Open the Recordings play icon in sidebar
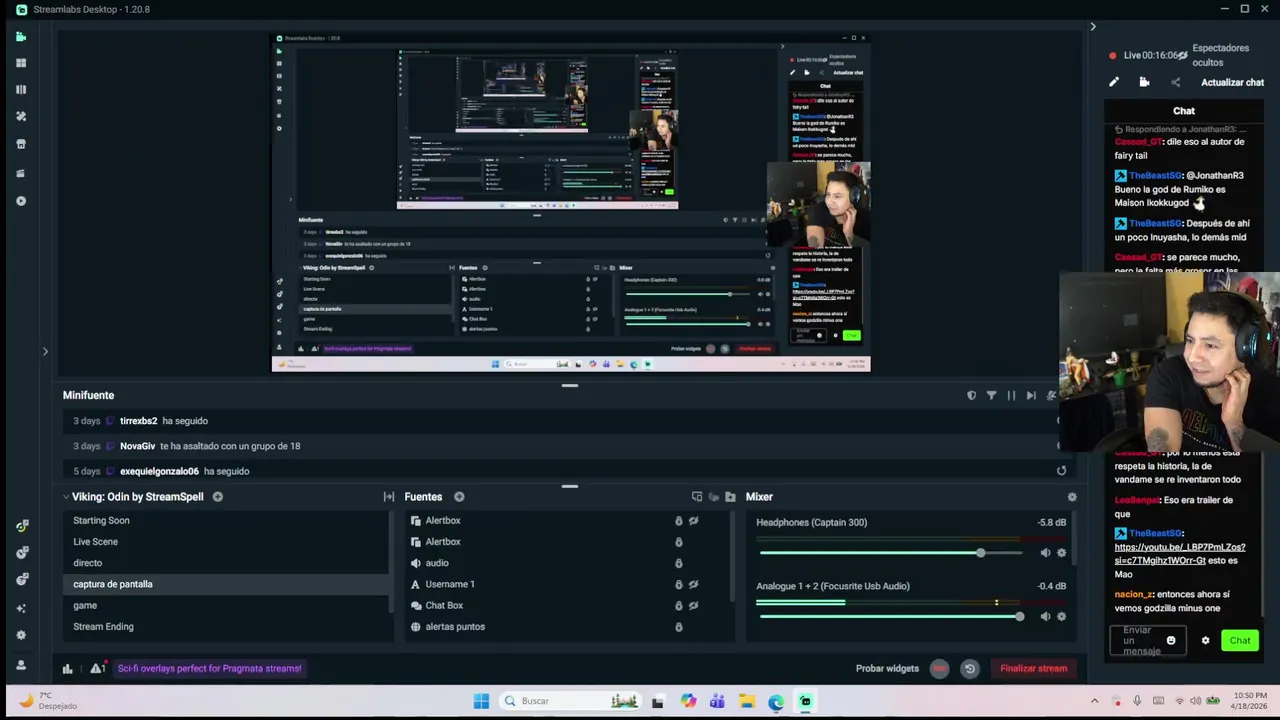Image resolution: width=1280 pixels, height=720 pixels. click(21, 201)
